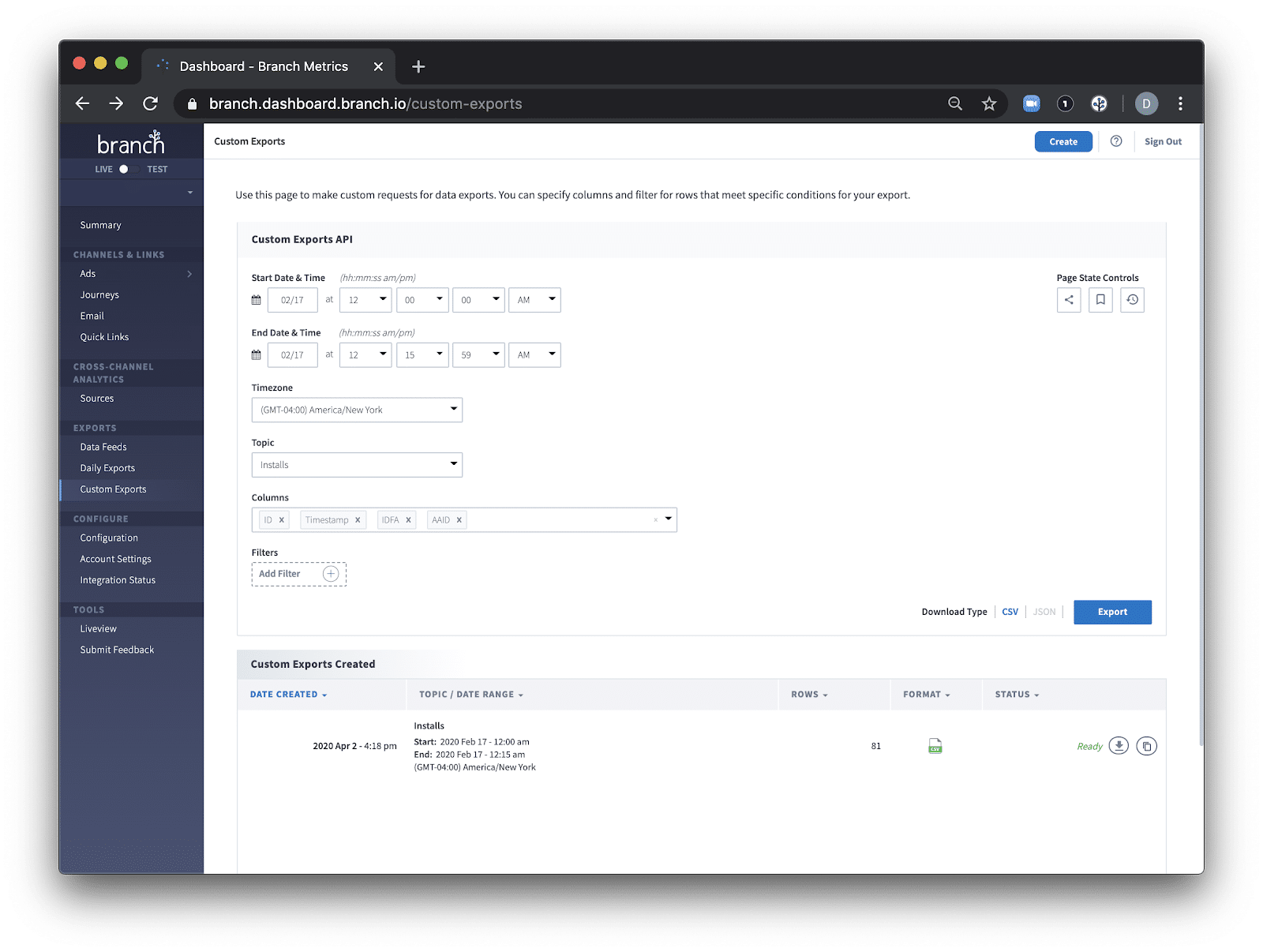
Task: Click the Create button in the header
Action: tap(1063, 141)
